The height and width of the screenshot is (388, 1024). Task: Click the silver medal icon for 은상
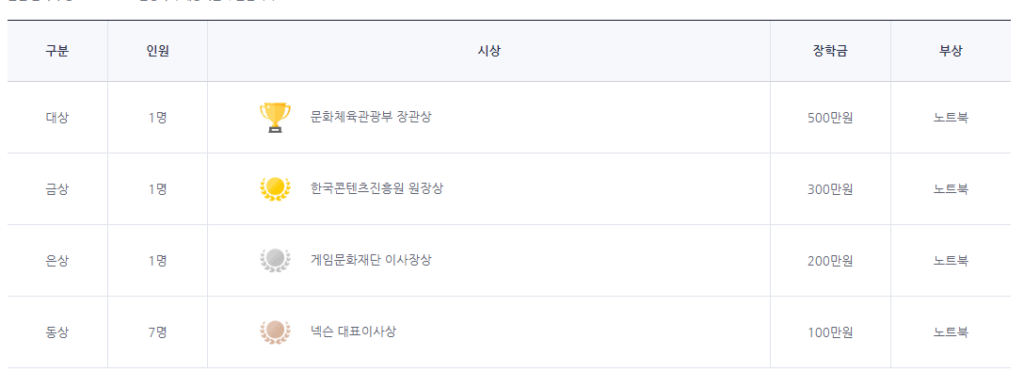click(x=275, y=260)
